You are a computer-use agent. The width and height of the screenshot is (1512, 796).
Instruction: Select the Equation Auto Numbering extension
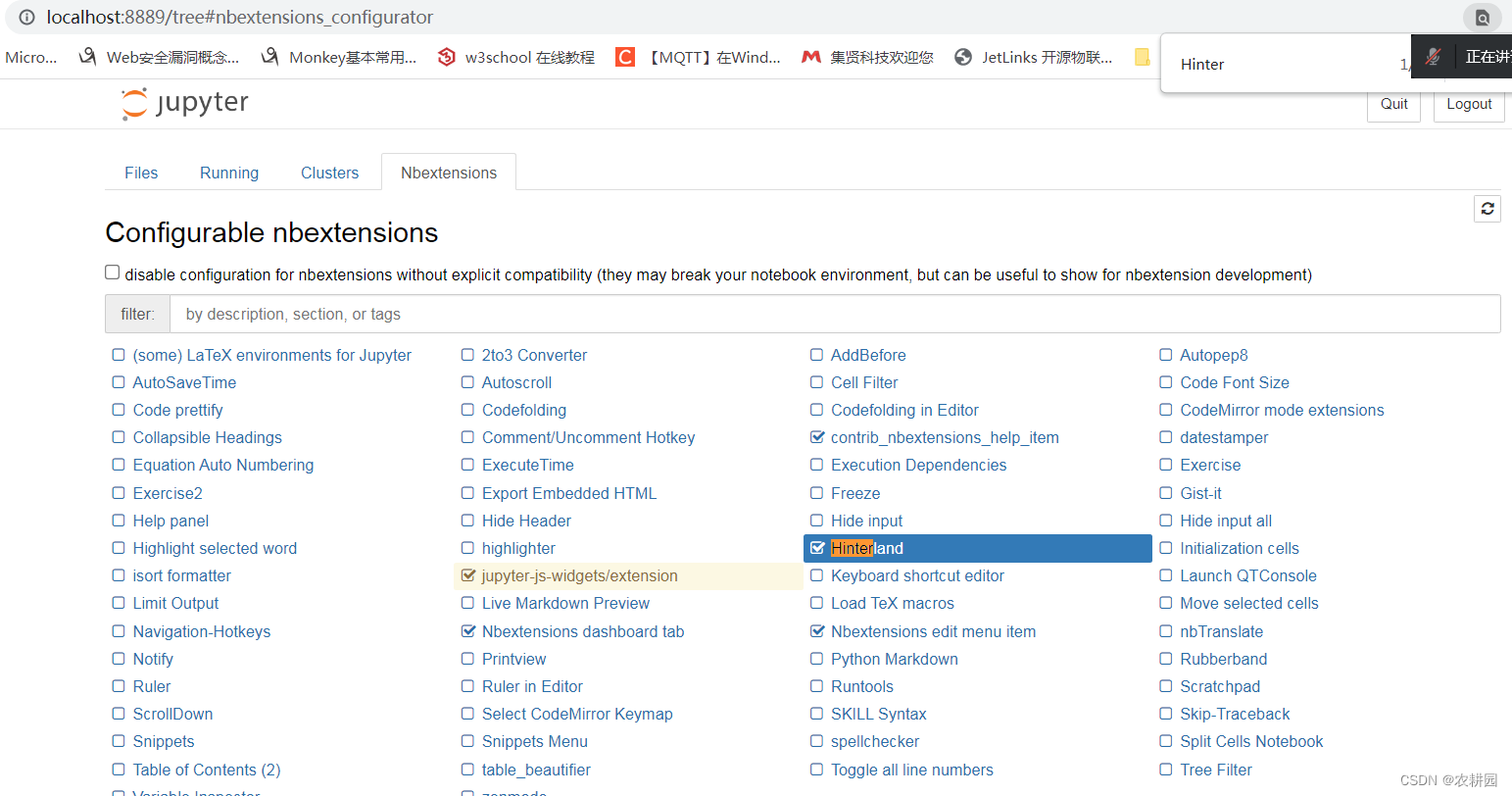223,465
